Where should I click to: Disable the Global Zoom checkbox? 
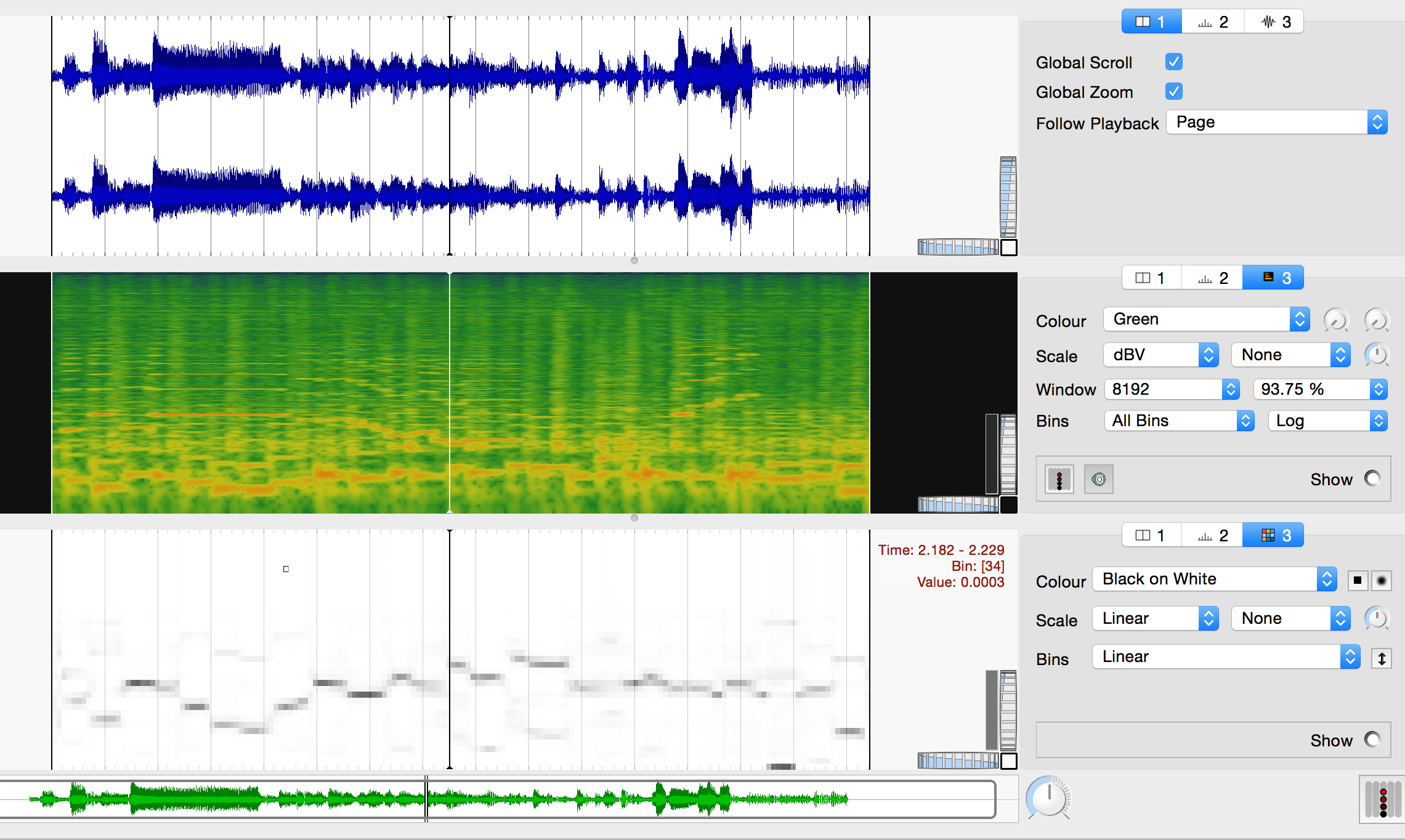[x=1174, y=91]
